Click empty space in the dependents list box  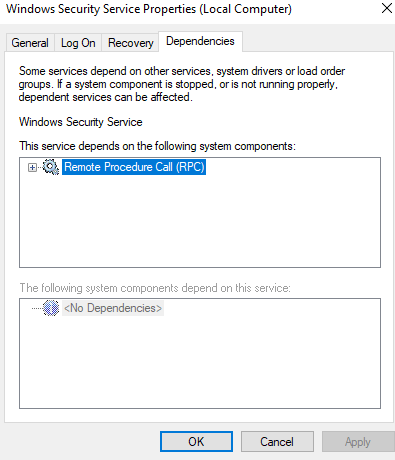click(x=200, y=363)
